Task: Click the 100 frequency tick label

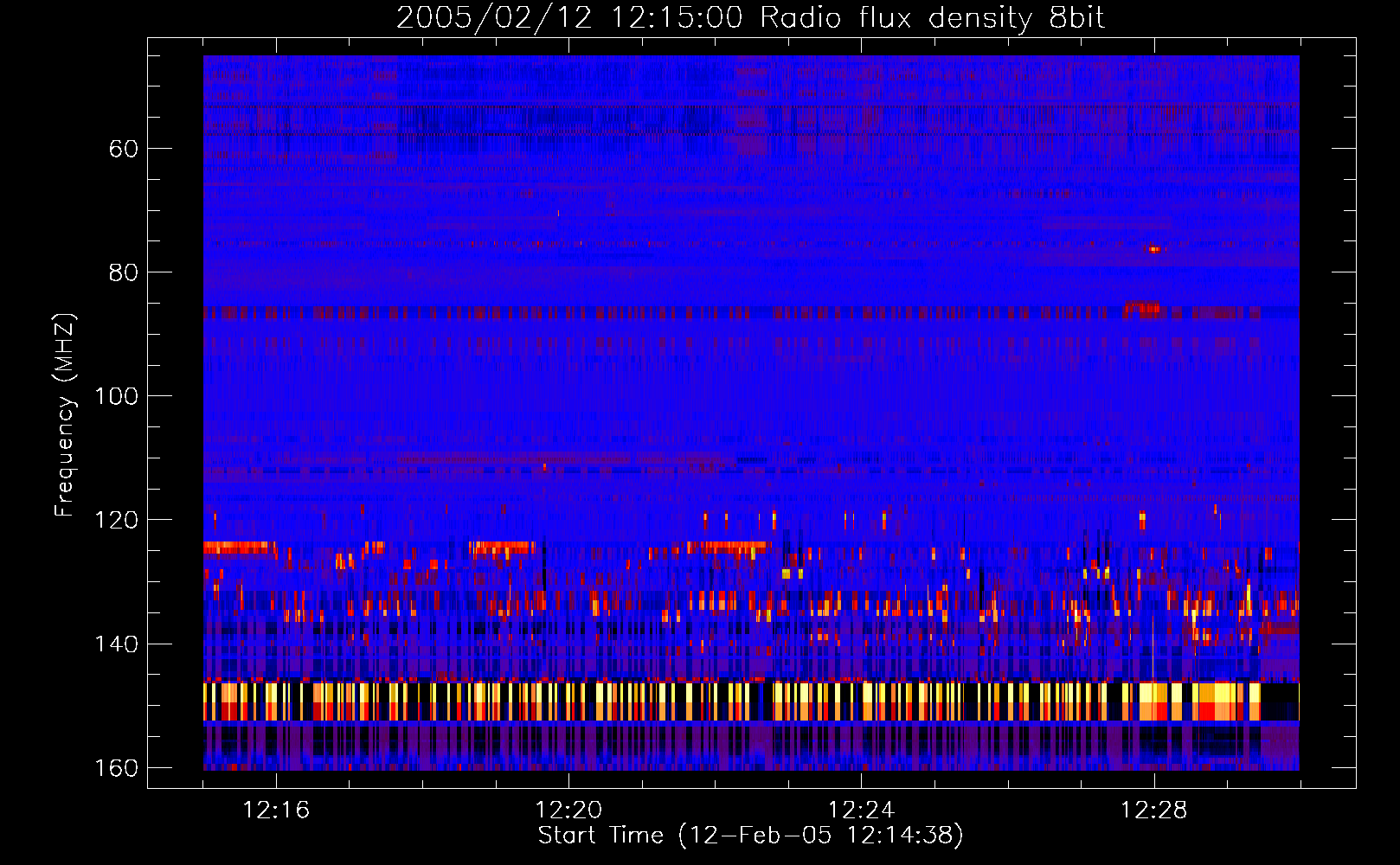Action: [116, 396]
